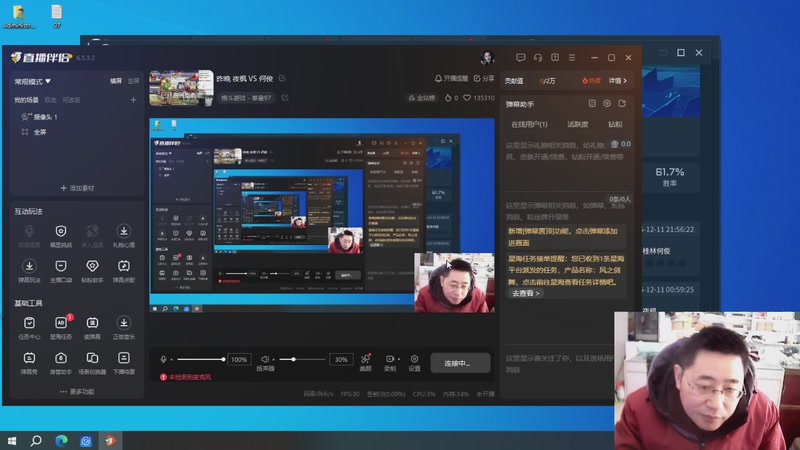Click the add scene plus icon
The width and height of the screenshot is (800, 450).
coord(133,100)
